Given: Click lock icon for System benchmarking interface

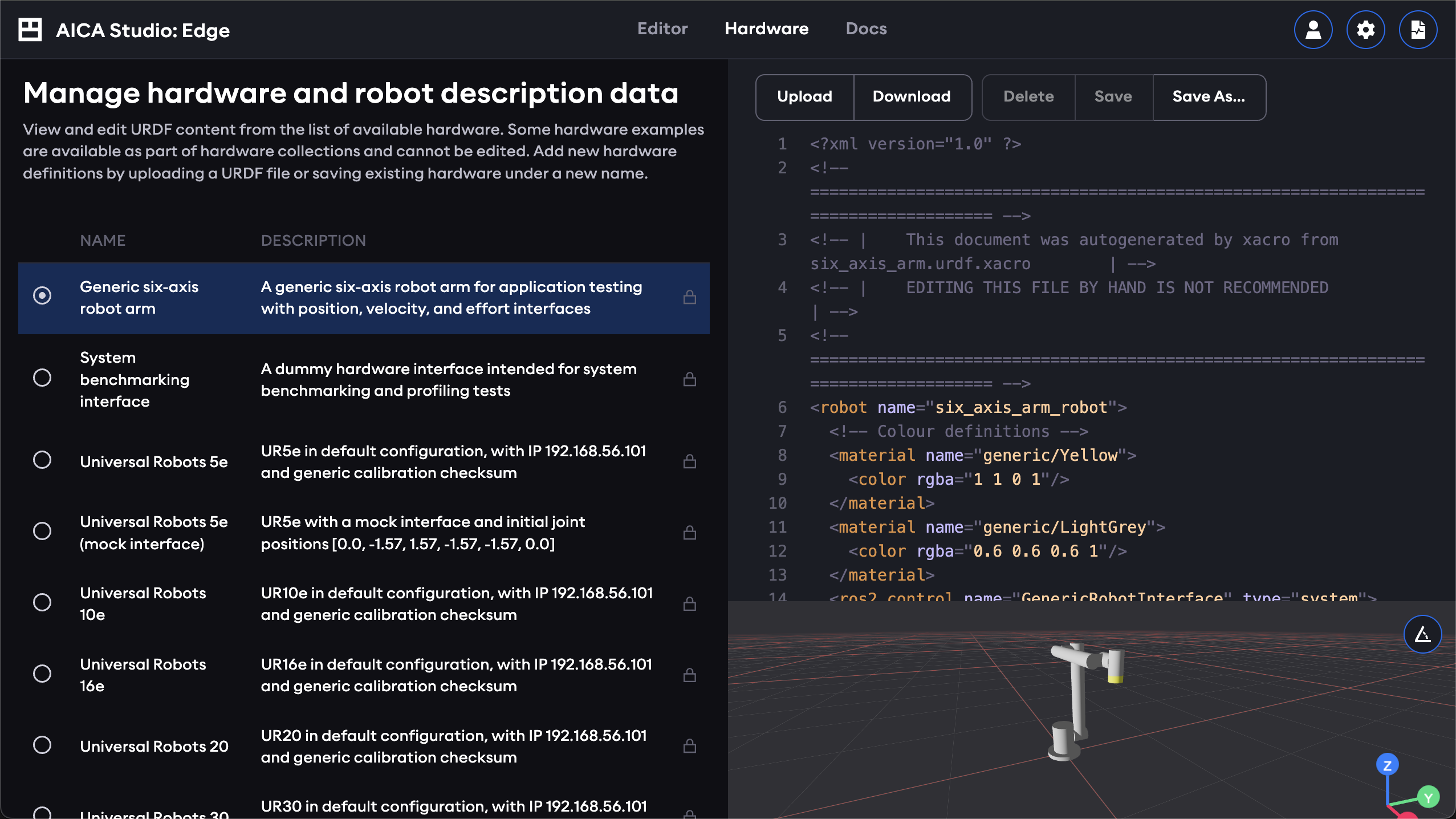Looking at the screenshot, I should (x=690, y=379).
